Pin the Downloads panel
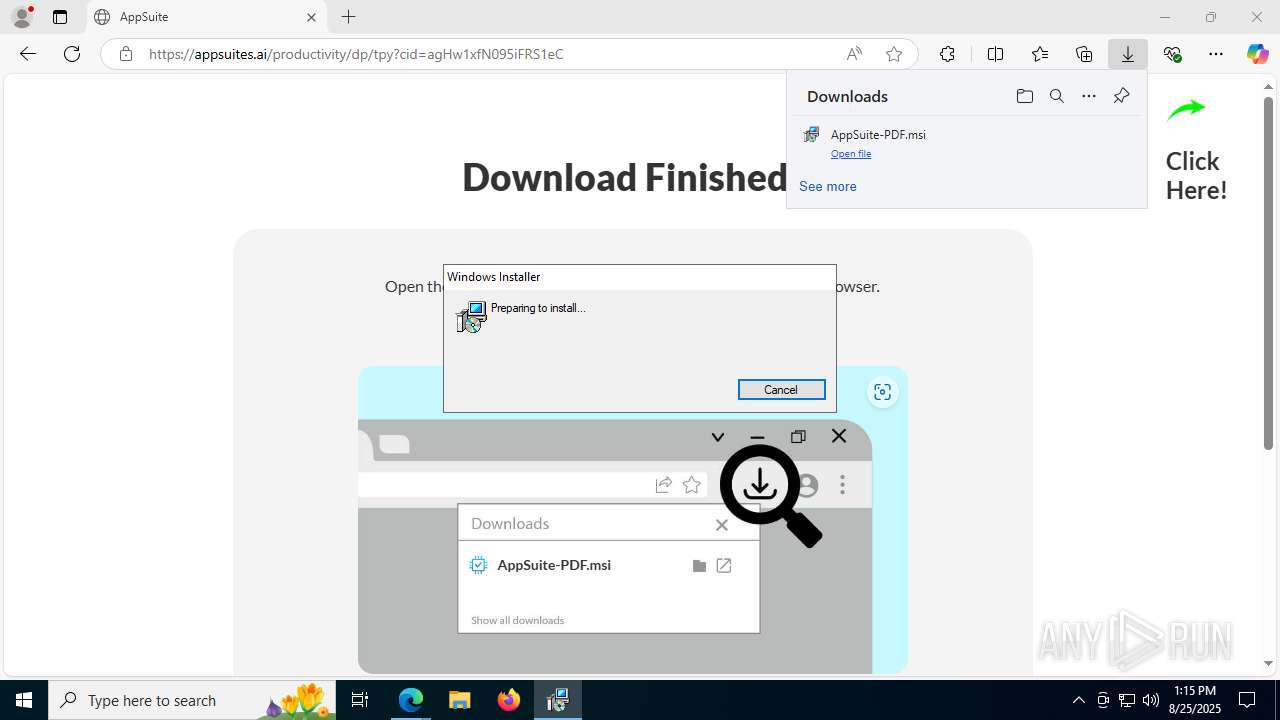 (x=1121, y=96)
